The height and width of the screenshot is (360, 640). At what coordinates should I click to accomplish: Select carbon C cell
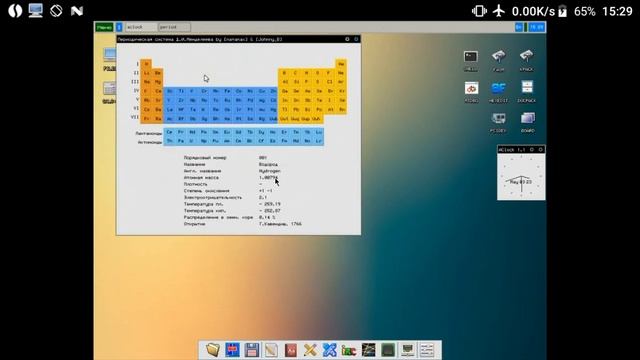(x=296, y=73)
